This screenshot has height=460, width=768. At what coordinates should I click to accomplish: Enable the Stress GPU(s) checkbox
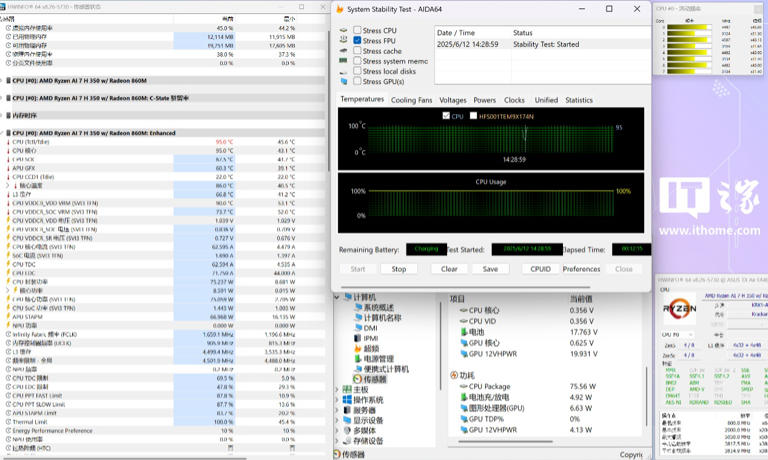(357, 81)
